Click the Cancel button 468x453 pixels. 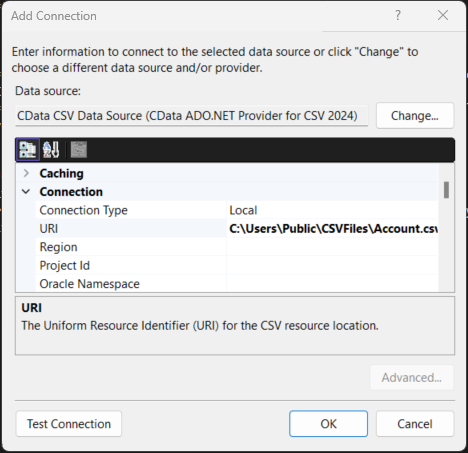[x=415, y=424]
